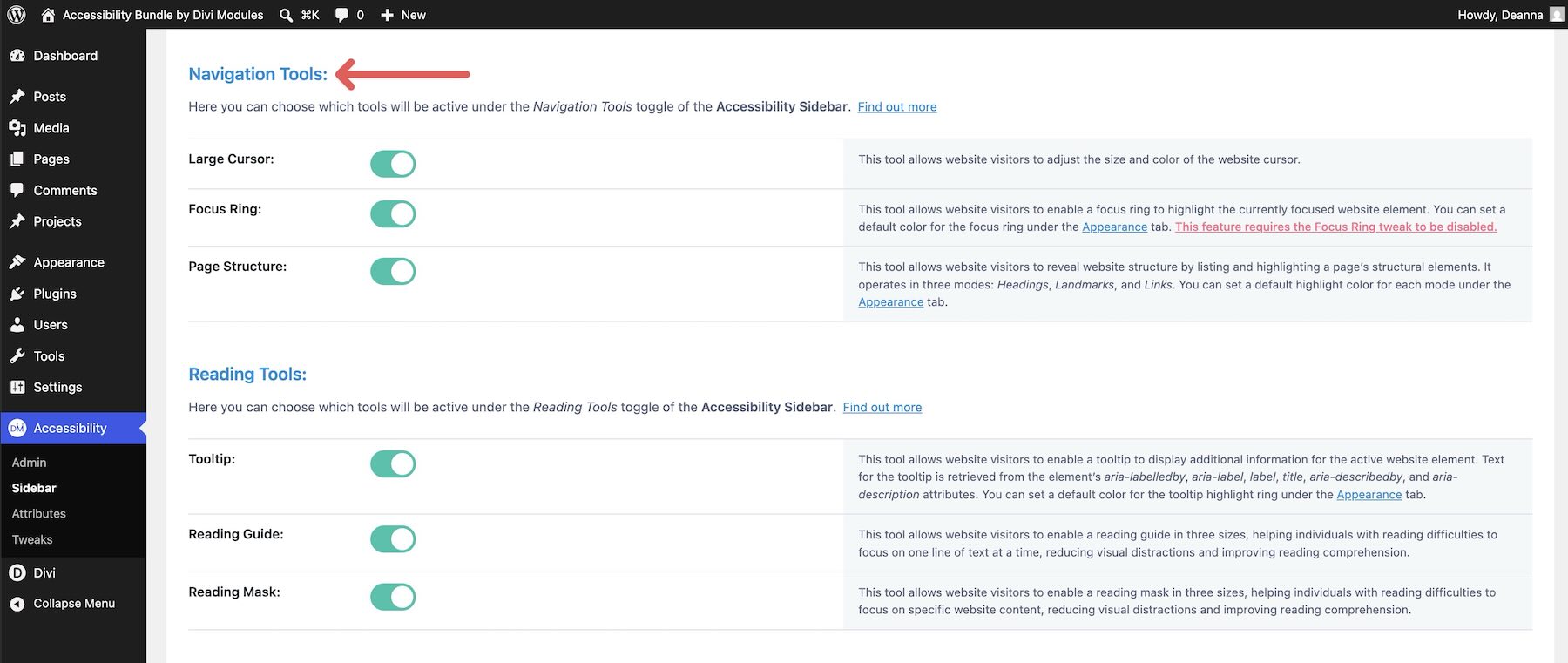
Task: Click the Posts pin icon
Action: (17, 97)
